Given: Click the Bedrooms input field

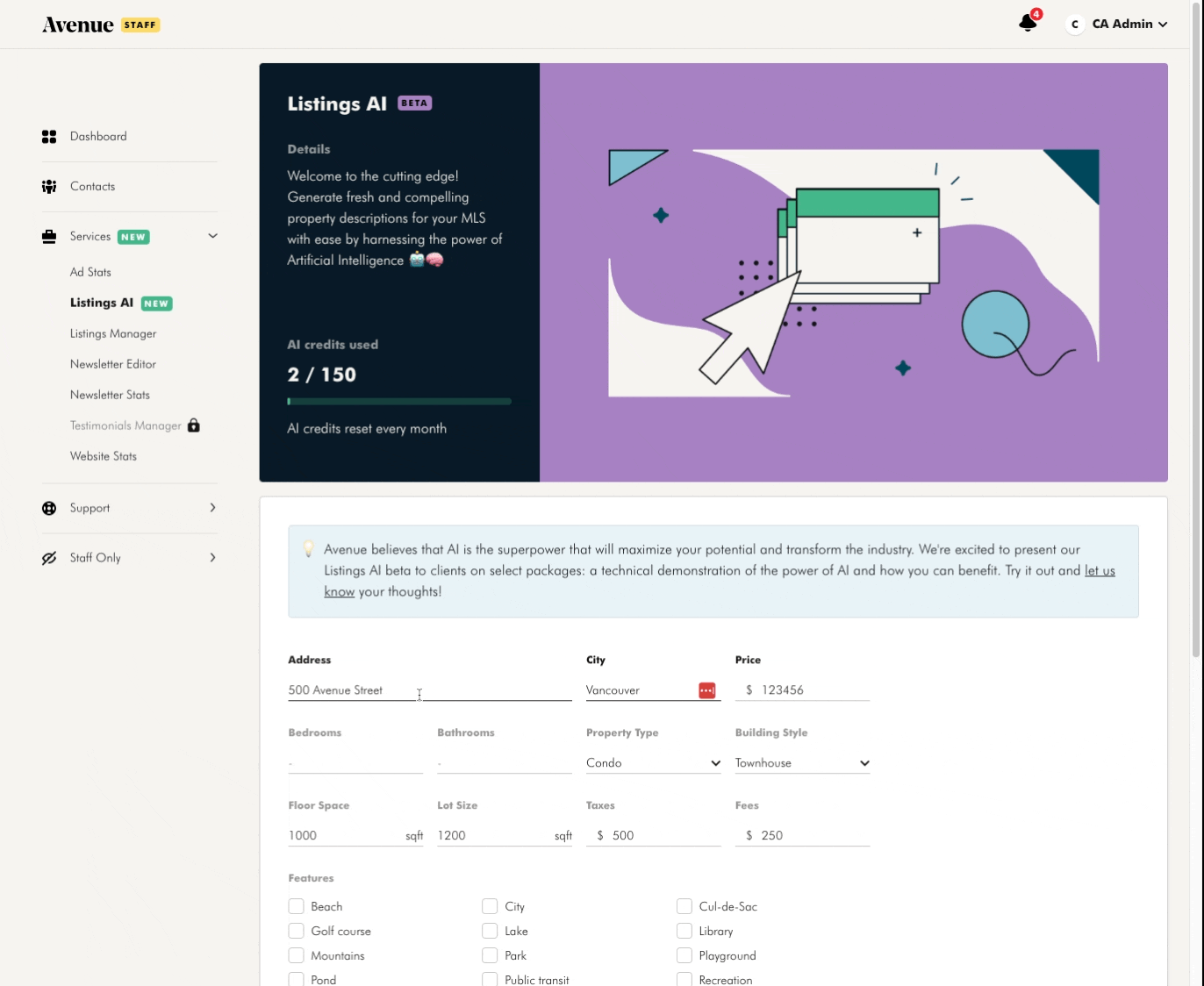Looking at the screenshot, I should click(x=355, y=763).
